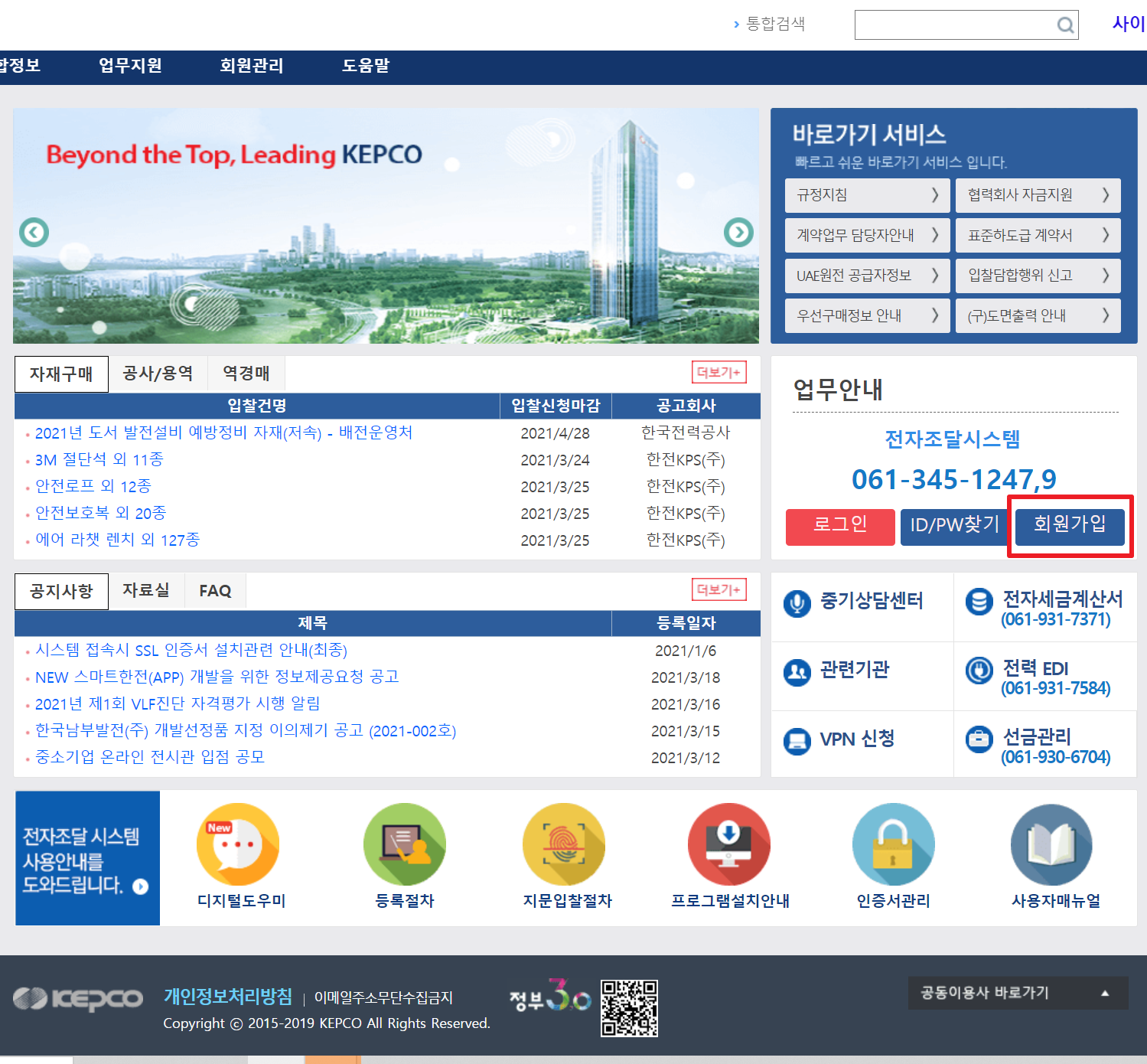Switch to the FAQ tab
The height and width of the screenshot is (1064, 1147).
[215, 591]
